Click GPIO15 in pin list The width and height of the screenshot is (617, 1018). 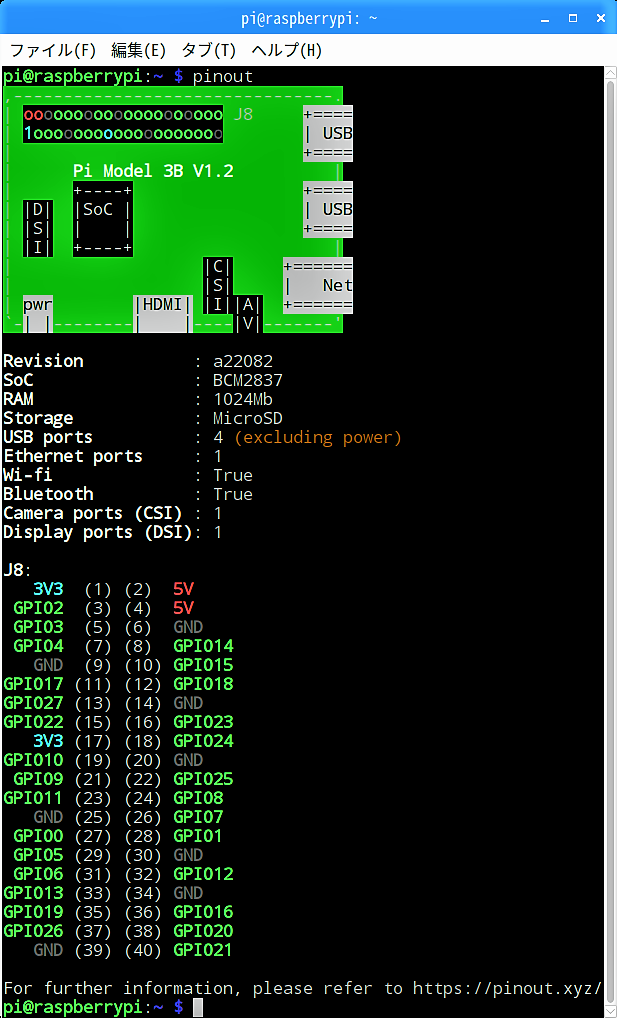pyautogui.click(x=203, y=665)
